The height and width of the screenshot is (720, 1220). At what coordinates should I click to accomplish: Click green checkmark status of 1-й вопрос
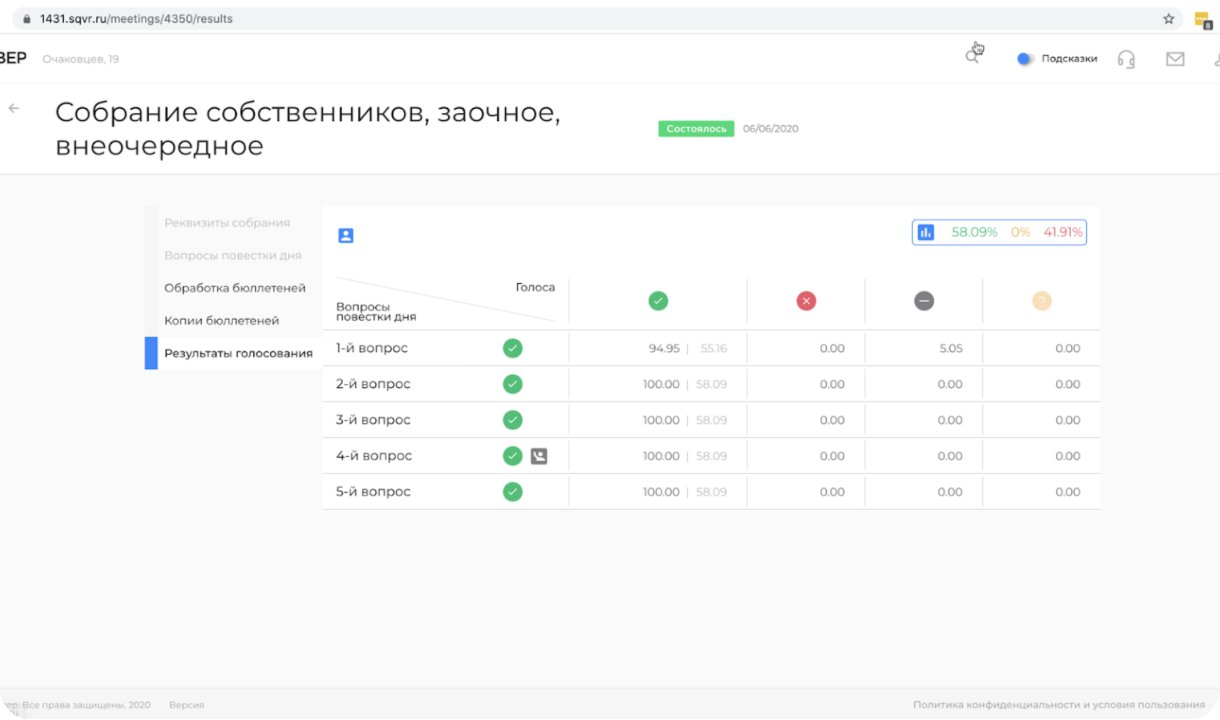tap(512, 349)
